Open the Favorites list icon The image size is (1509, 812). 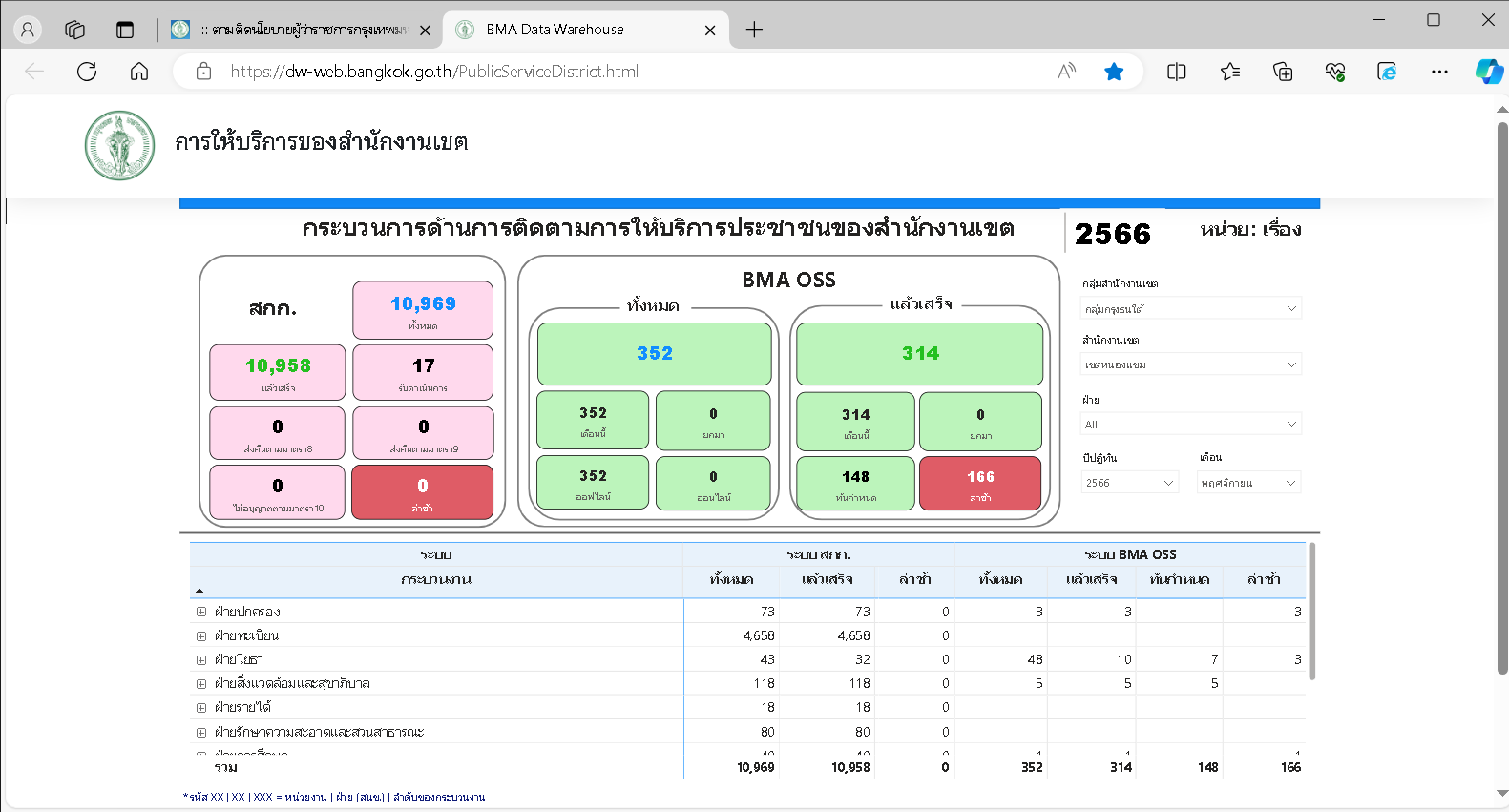1230,72
